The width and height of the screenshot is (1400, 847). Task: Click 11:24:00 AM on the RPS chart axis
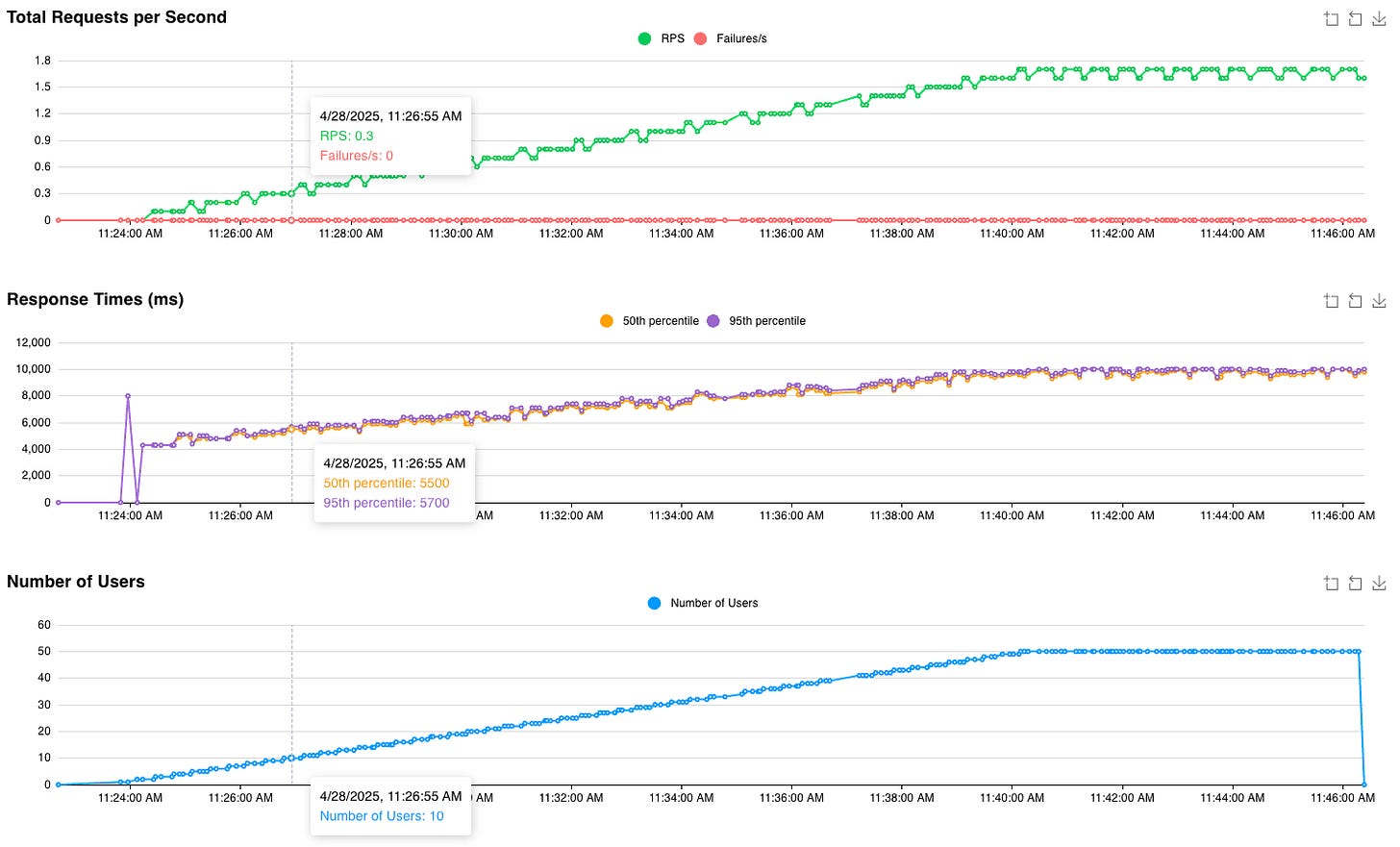[x=130, y=234]
